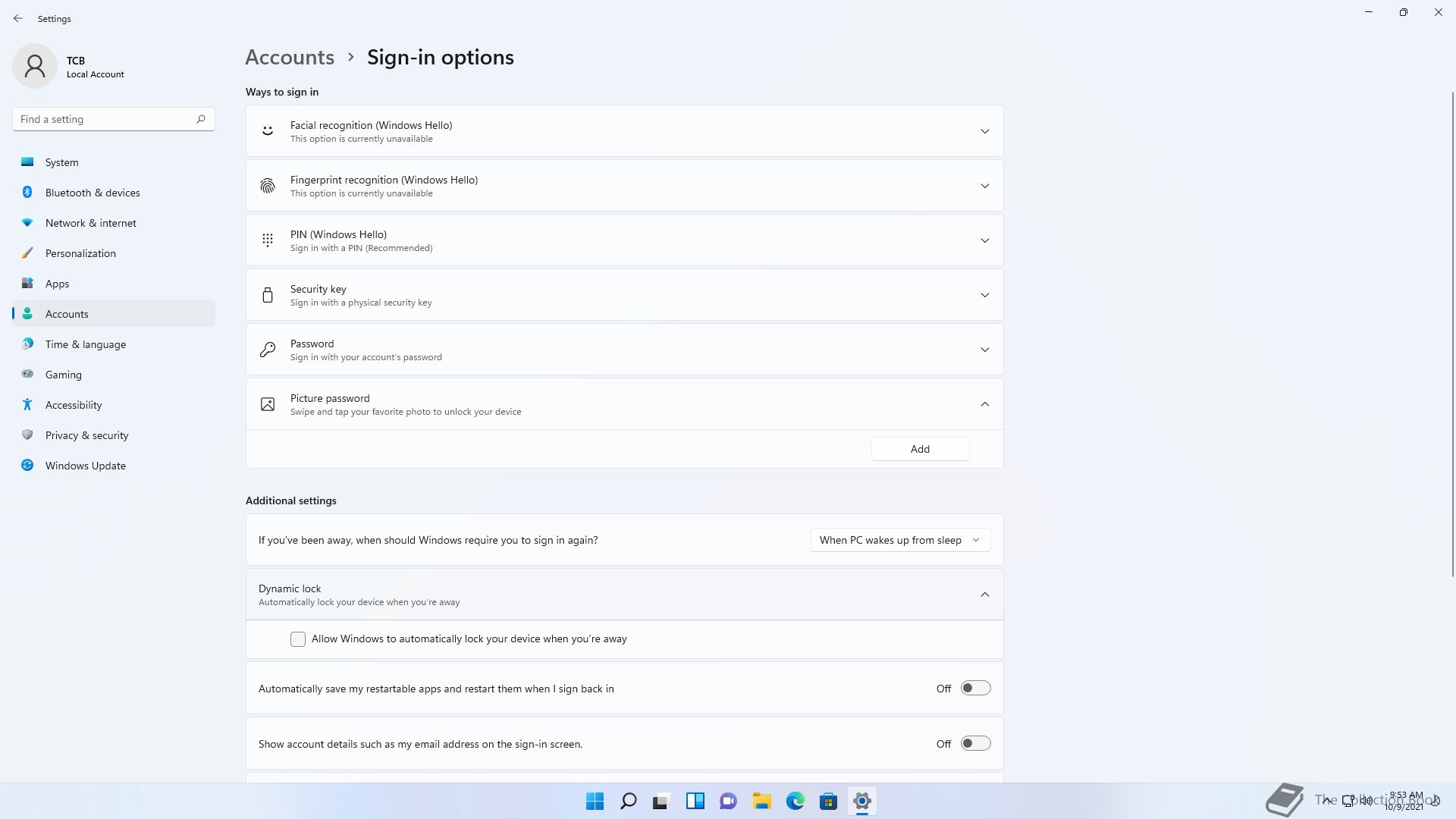Click the Apps icon in sidebar

[27, 283]
